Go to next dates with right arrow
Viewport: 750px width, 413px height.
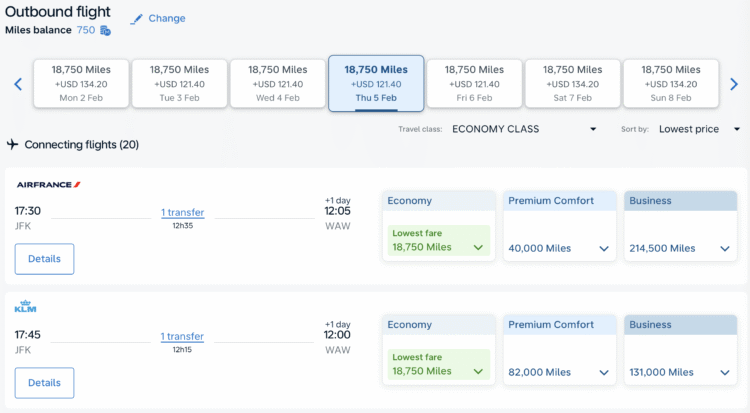coord(733,84)
